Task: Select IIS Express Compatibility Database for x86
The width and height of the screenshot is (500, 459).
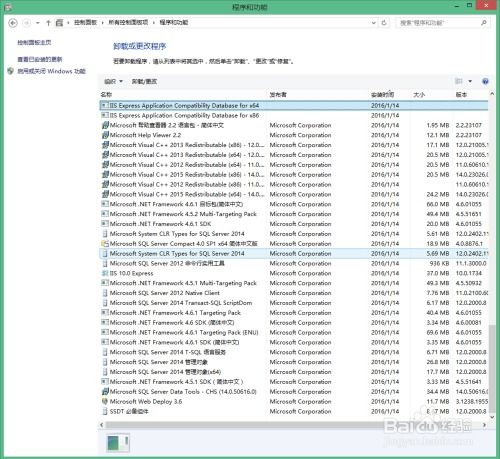Action: coord(294,115)
